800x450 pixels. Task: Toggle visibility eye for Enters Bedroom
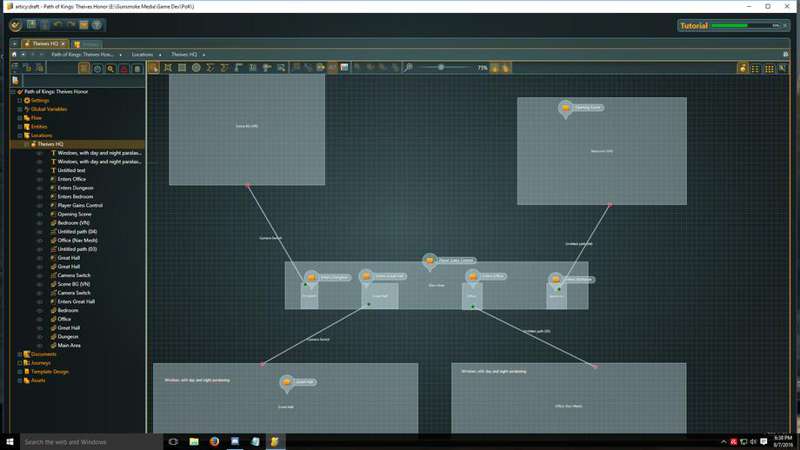click(x=39, y=196)
